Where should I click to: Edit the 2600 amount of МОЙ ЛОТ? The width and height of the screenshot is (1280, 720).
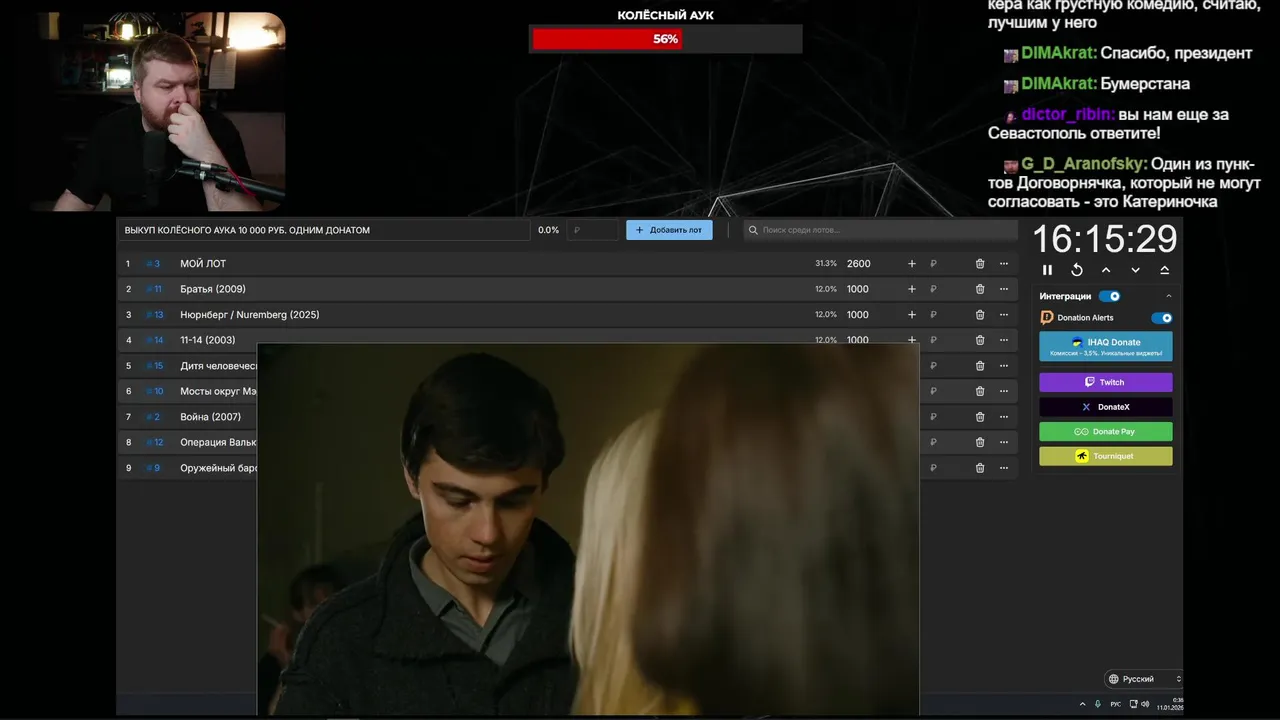859,264
